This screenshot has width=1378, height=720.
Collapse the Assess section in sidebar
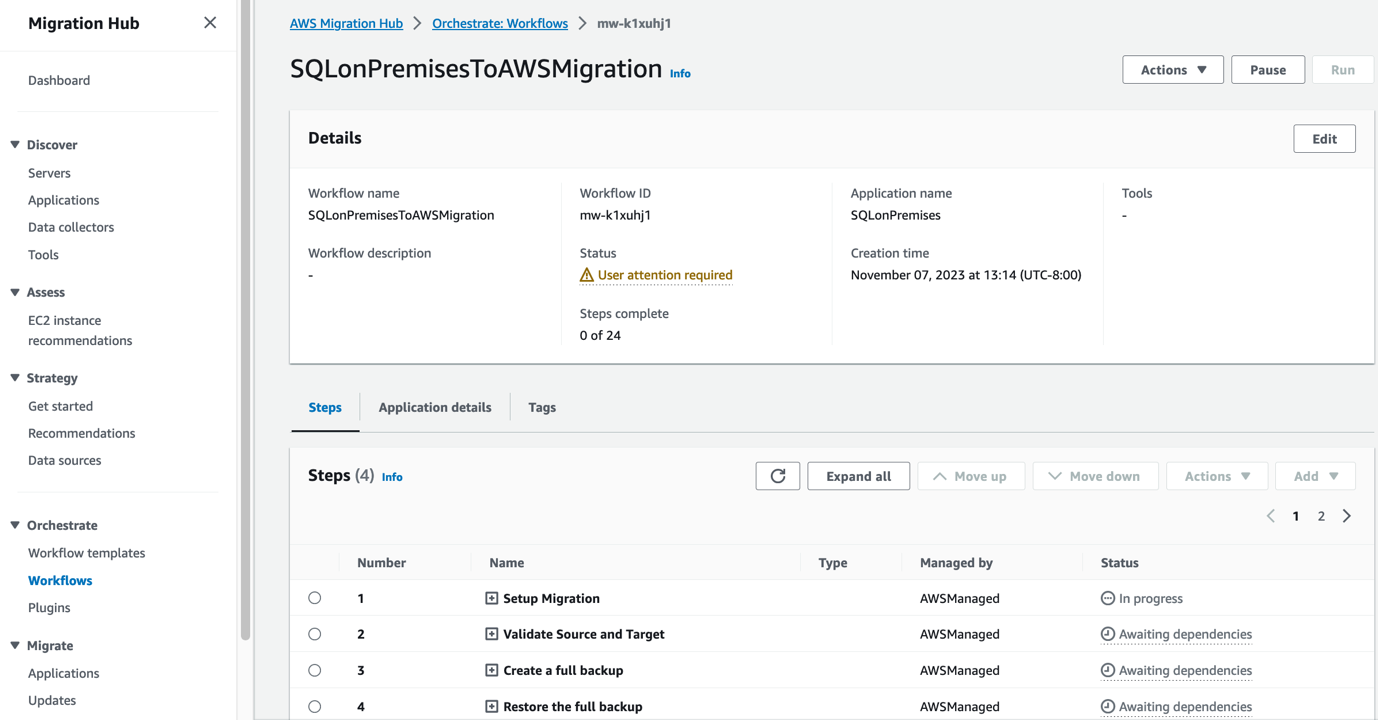pyautogui.click(x=15, y=292)
